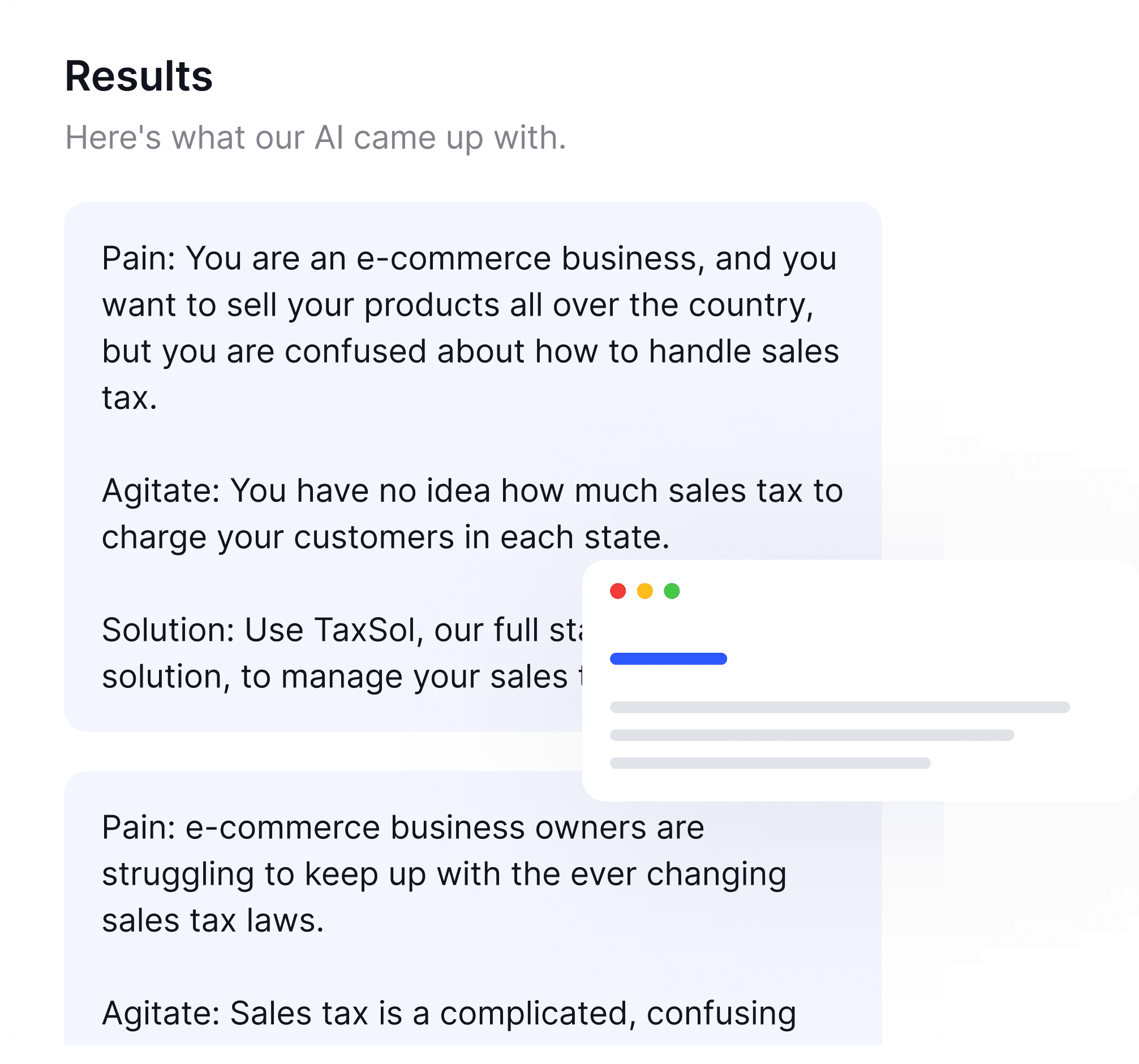Click the word "tax." ending the first paragraph
The height and width of the screenshot is (1064, 1139).
pos(130,398)
